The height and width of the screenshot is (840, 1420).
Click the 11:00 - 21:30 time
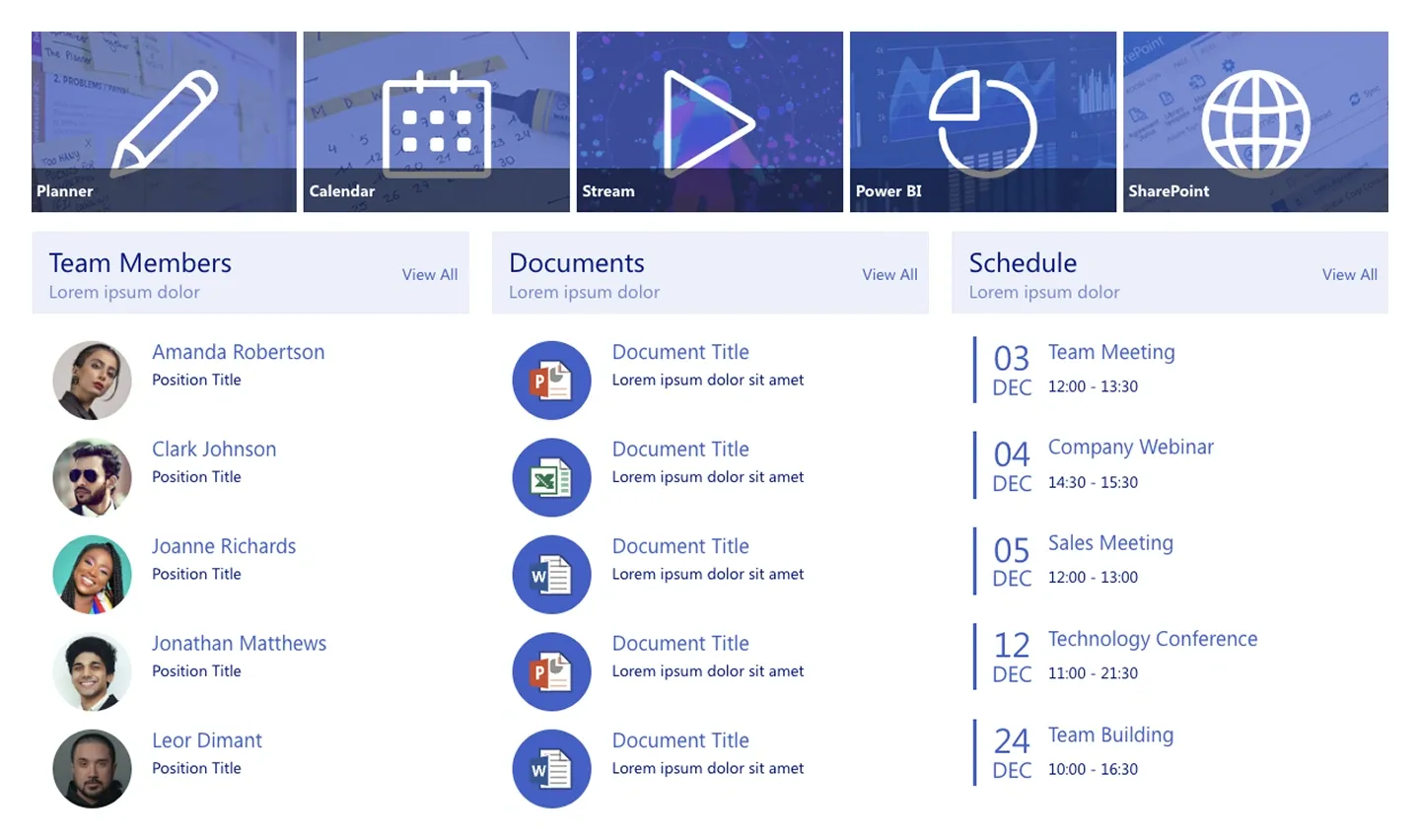(x=1093, y=673)
